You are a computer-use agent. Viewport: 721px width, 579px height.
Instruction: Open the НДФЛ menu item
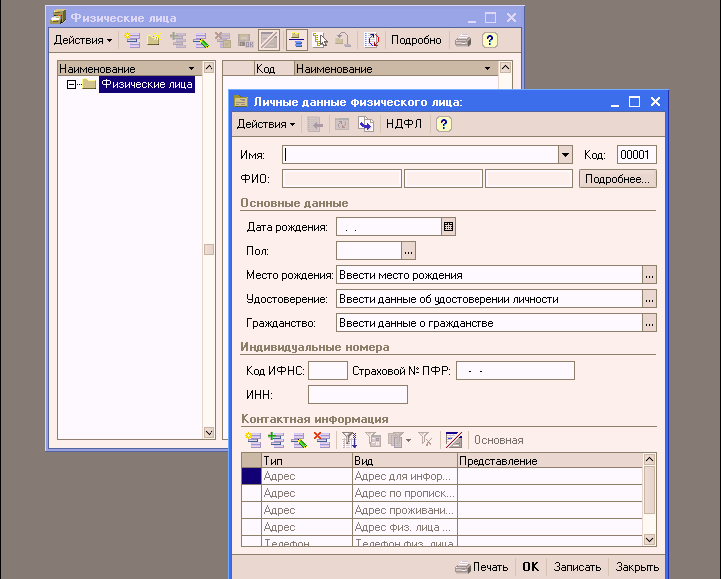coord(403,124)
